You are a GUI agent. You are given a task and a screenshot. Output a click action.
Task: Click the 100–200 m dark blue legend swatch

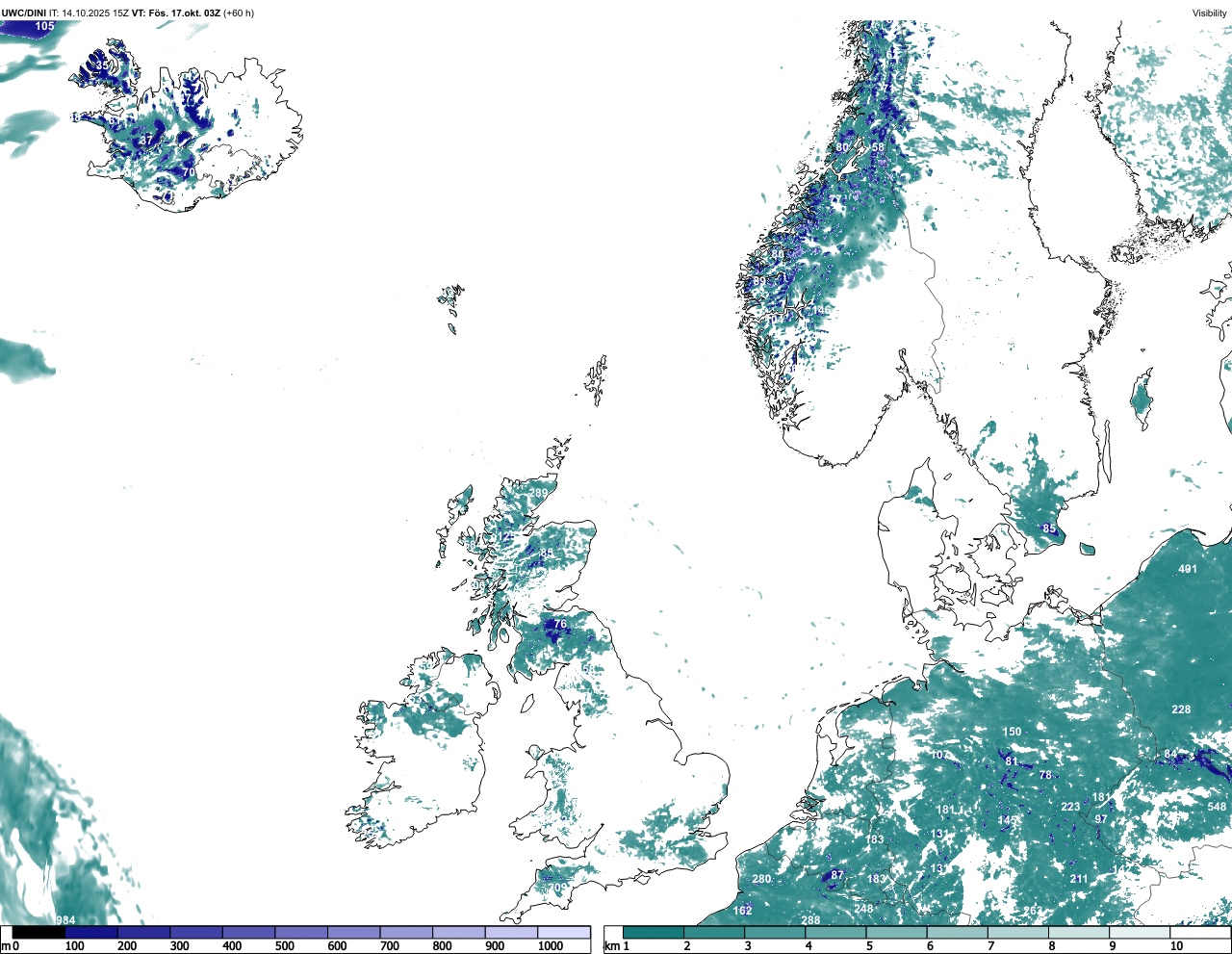click(x=91, y=932)
